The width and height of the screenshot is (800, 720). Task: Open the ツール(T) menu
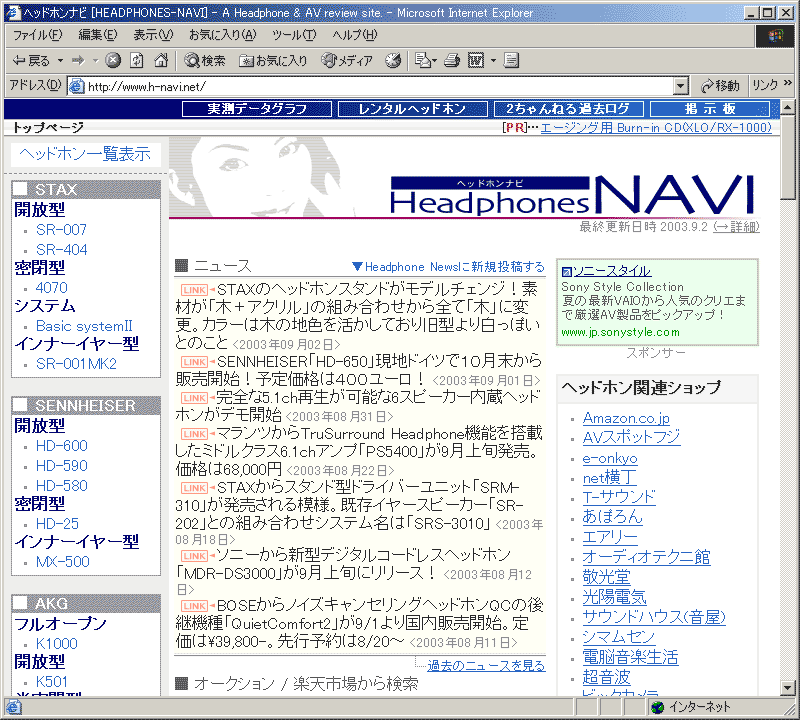pyautogui.click(x=294, y=35)
